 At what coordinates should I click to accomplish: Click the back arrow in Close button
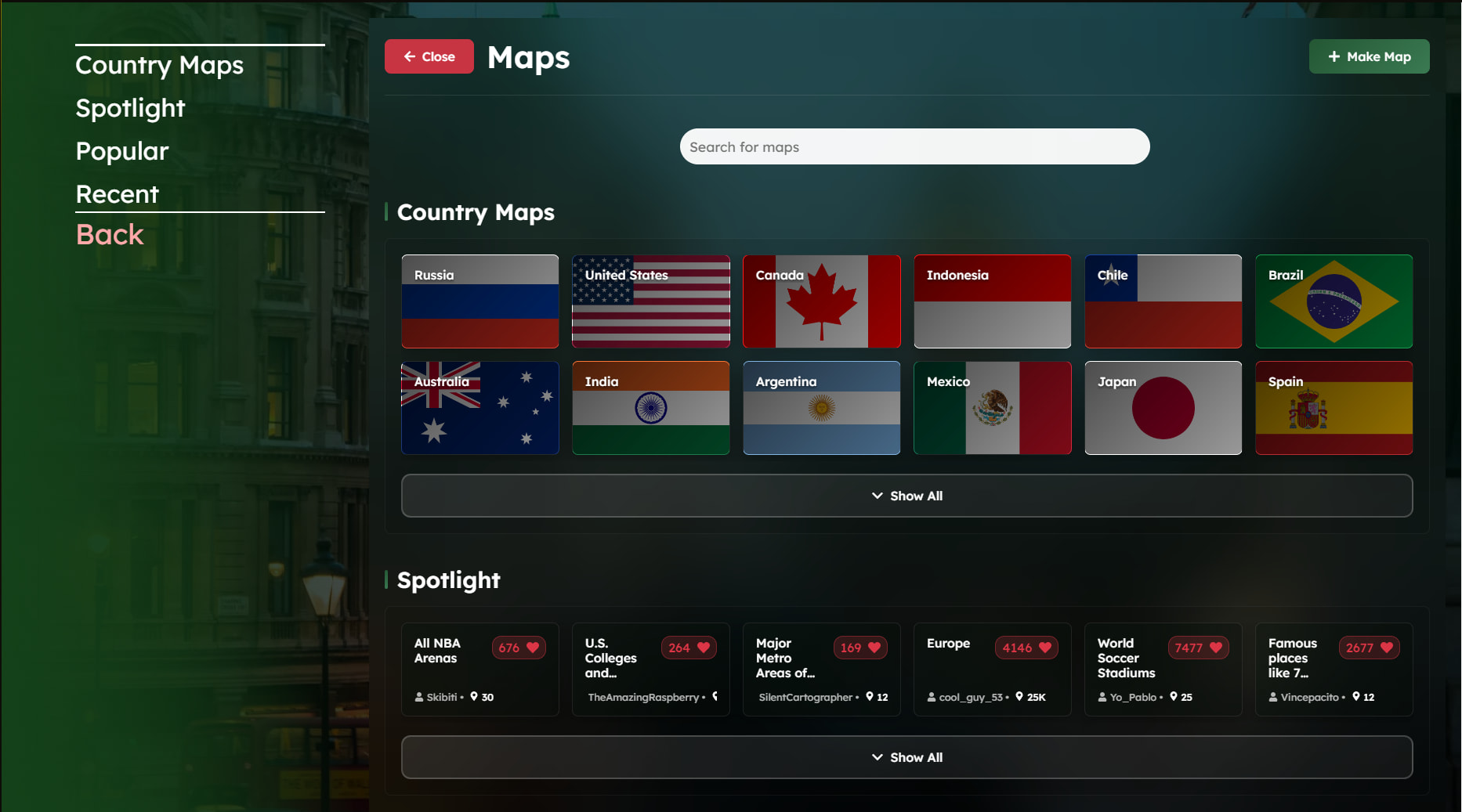tap(410, 56)
